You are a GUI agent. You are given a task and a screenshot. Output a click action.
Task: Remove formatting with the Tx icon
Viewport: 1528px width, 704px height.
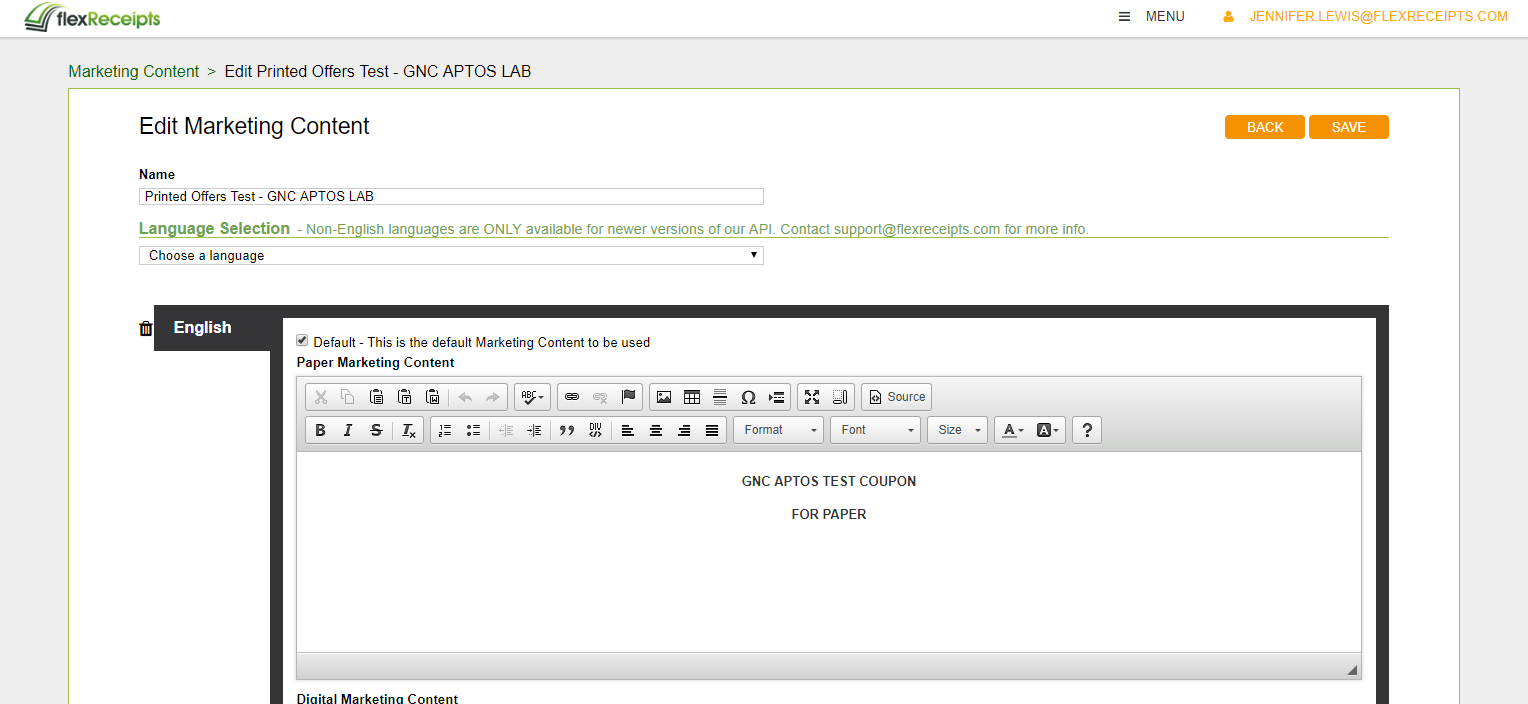tap(409, 430)
